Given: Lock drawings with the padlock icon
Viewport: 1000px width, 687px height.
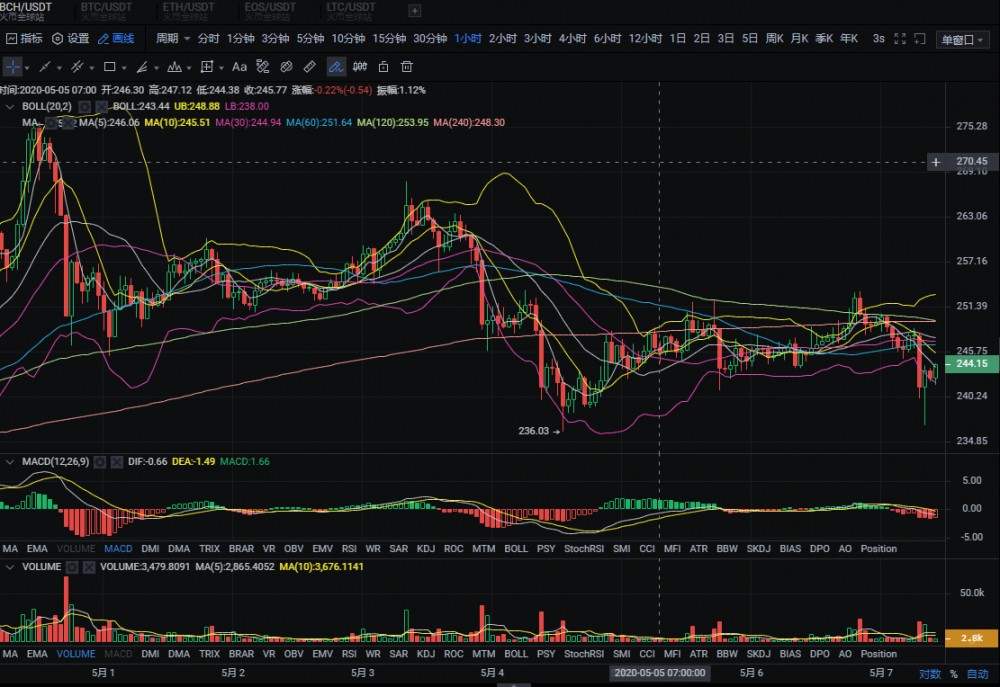Looking at the screenshot, I should click(x=384, y=67).
